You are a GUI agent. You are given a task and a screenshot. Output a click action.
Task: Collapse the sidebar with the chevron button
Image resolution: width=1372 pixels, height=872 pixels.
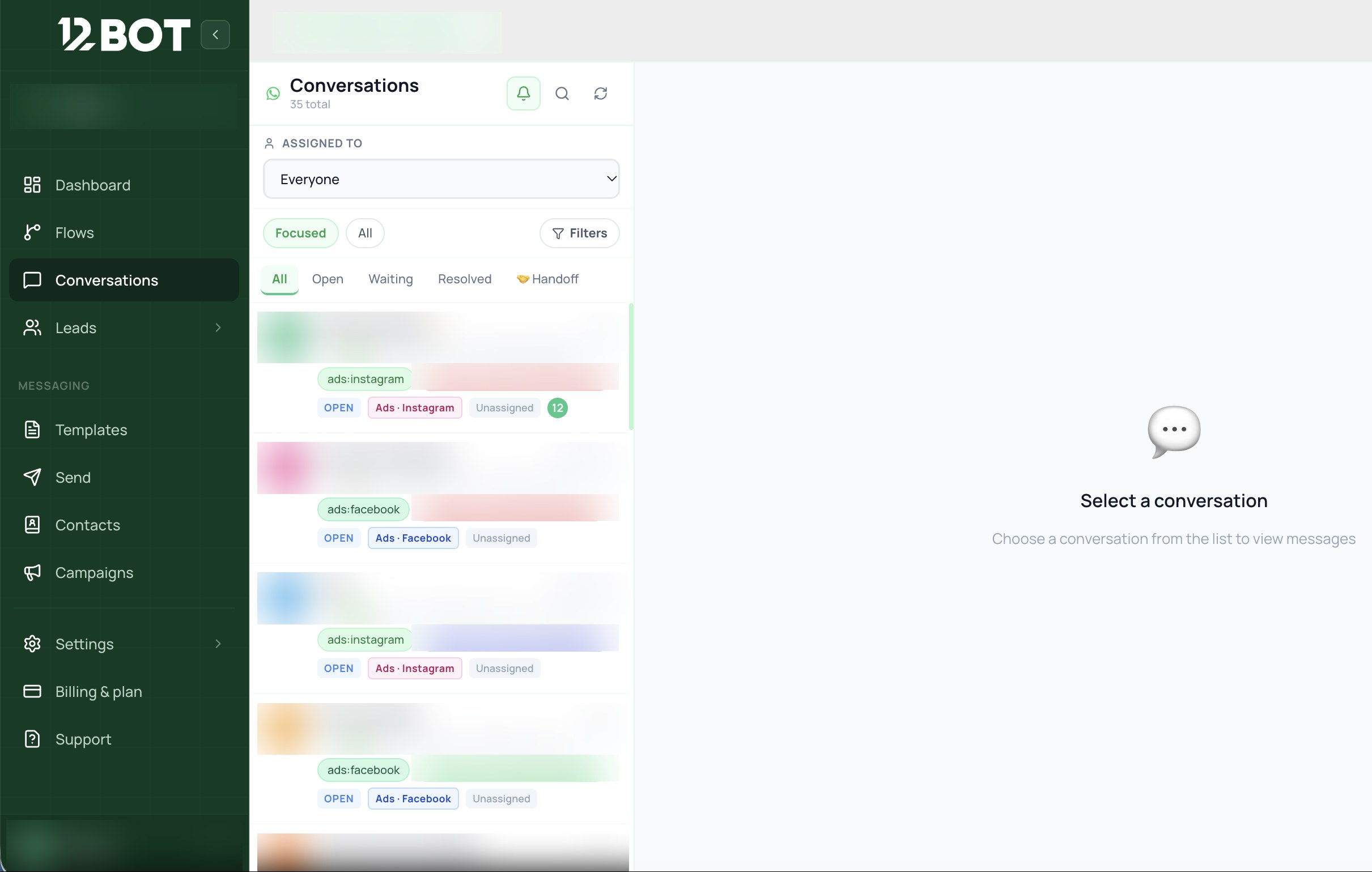point(215,34)
